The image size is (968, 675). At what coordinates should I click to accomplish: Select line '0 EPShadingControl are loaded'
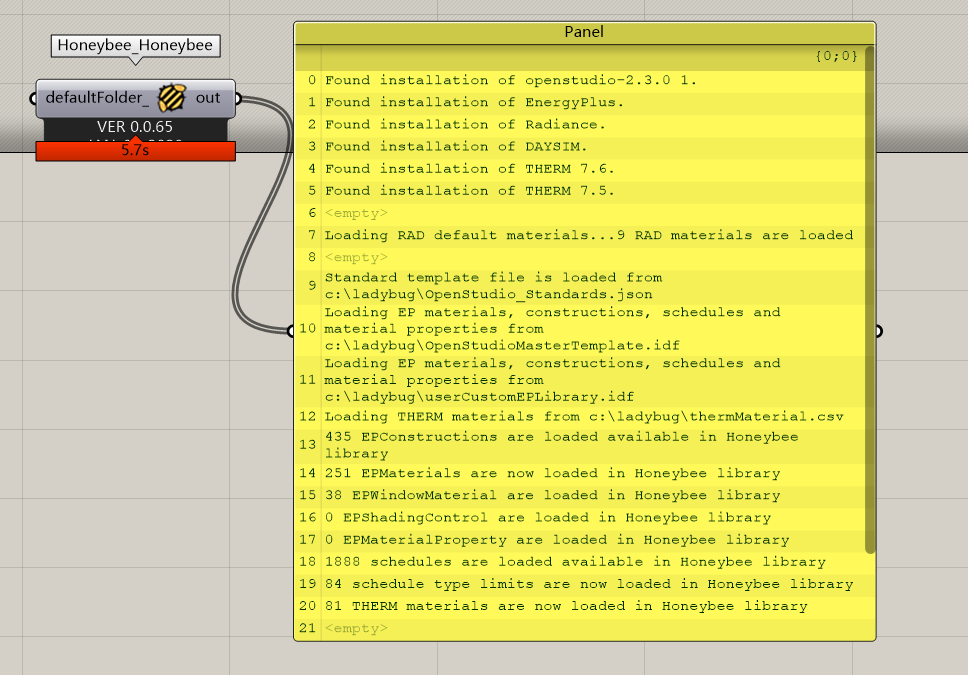548,518
